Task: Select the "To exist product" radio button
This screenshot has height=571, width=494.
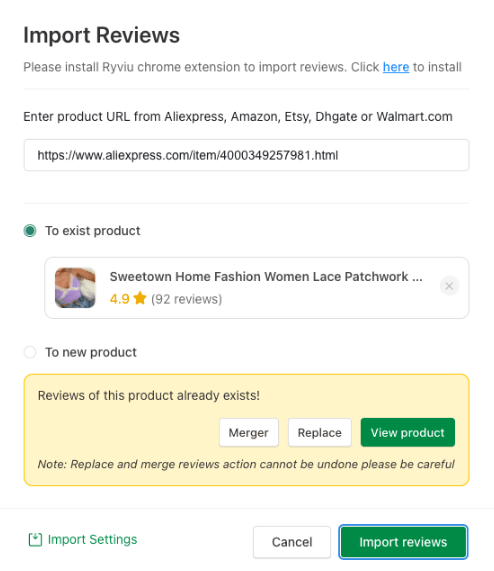Action: pyautogui.click(x=30, y=231)
